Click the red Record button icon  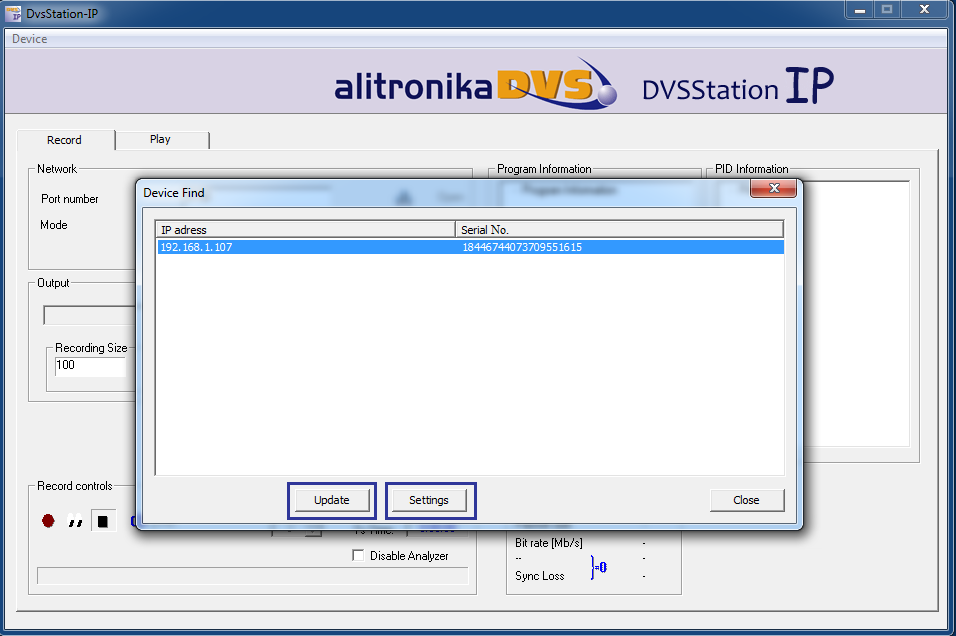pos(48,521)
